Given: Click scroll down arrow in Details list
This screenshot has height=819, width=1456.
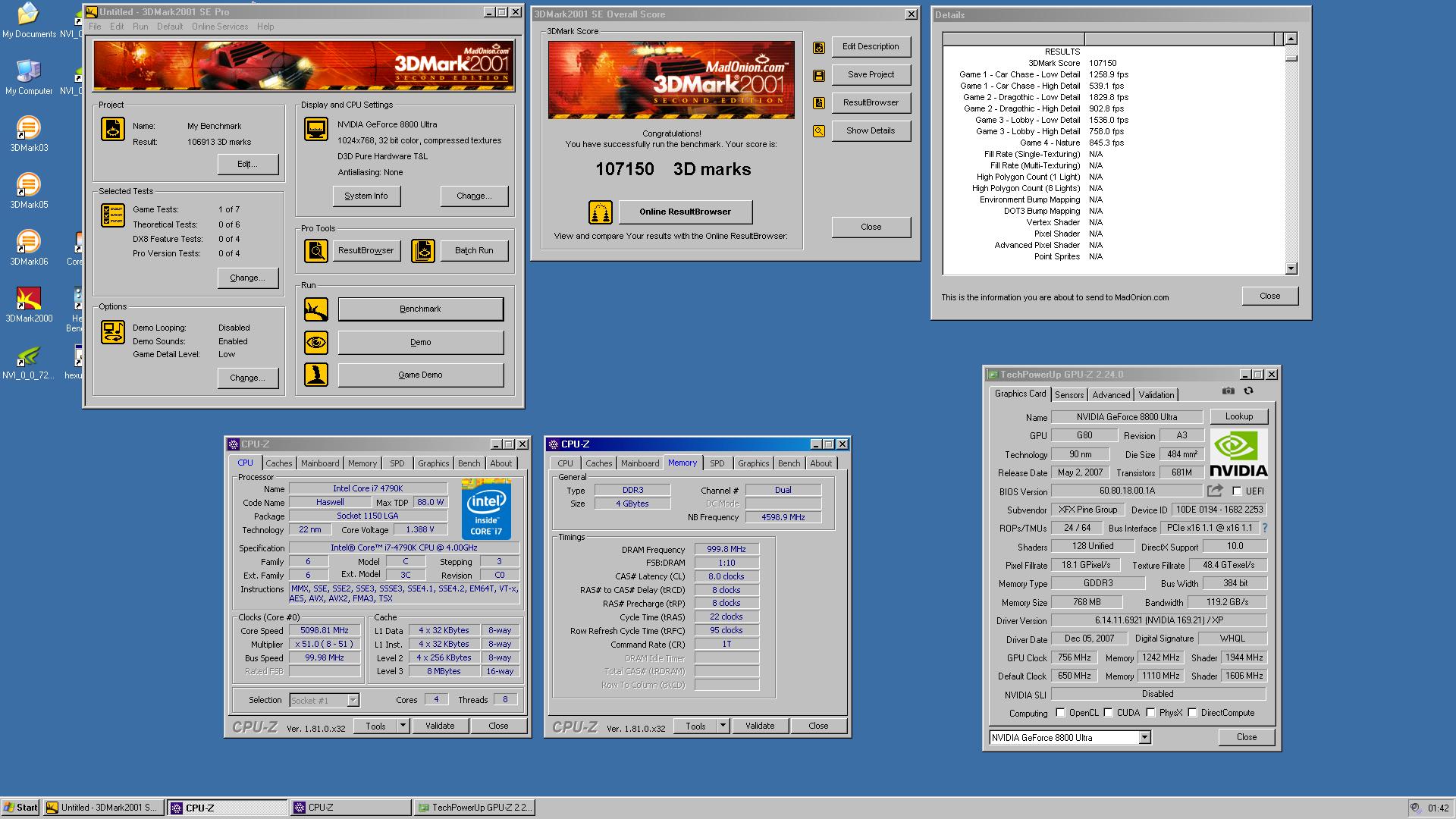Looking at the screenshot, I should pos(1291,268).
